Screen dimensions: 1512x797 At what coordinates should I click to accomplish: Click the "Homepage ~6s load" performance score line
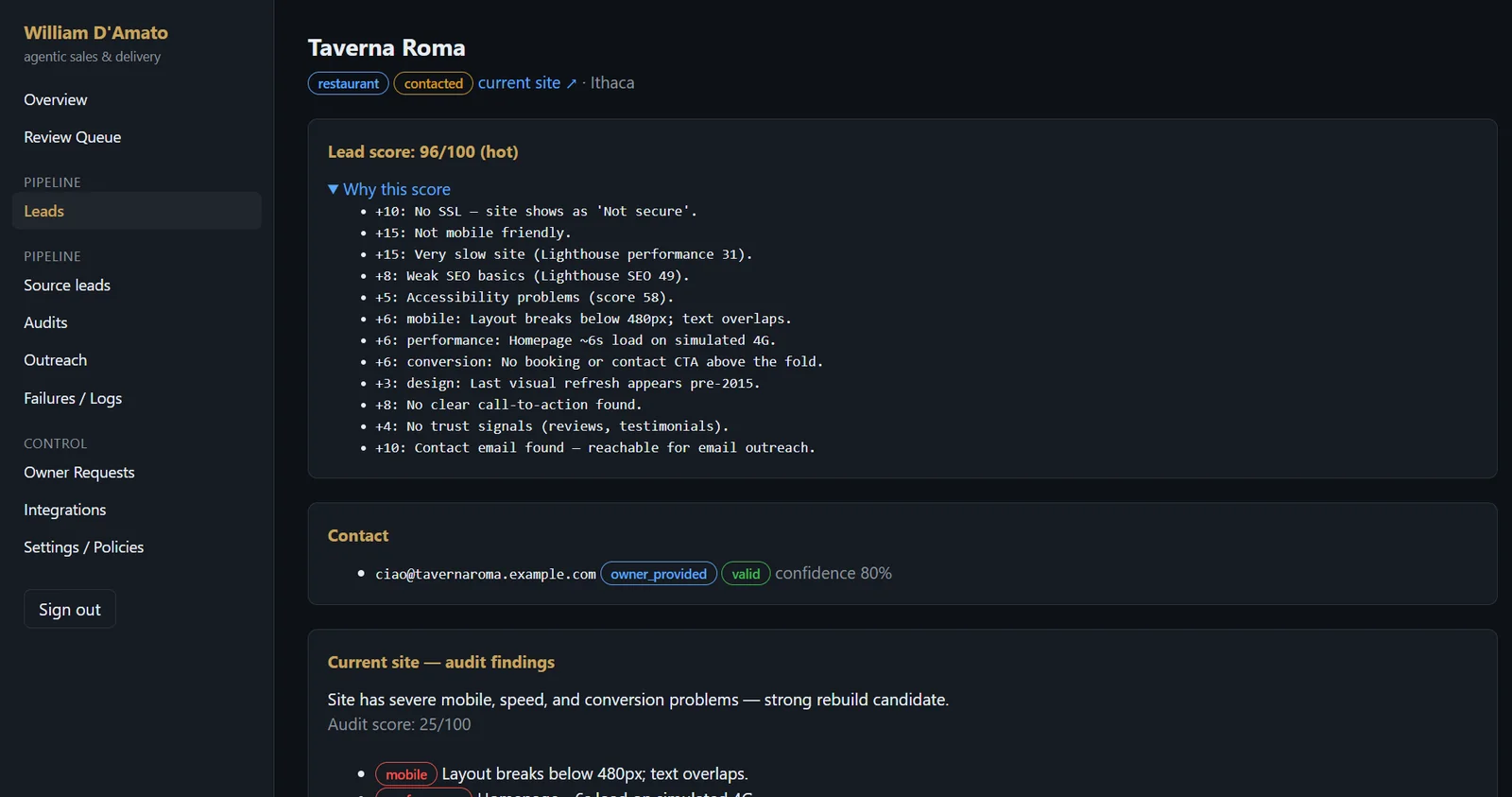(576, 340)
